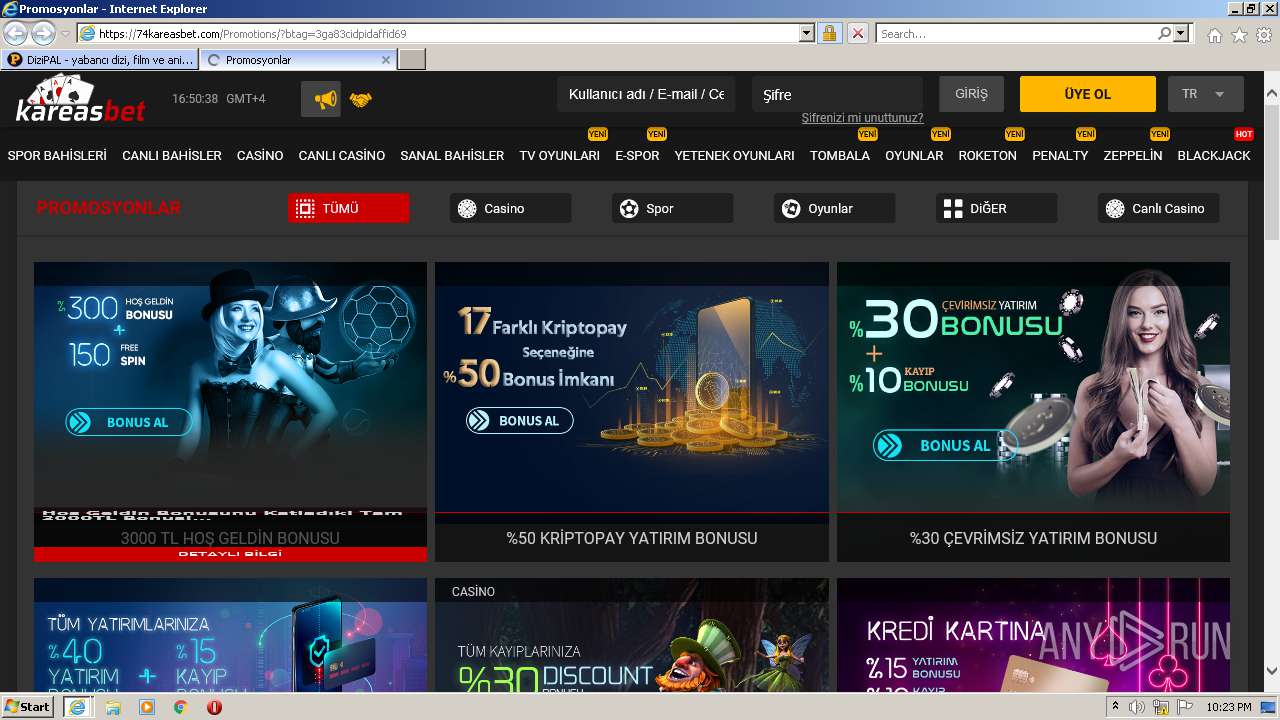Click the volume speaker tray icon
The height and width of the screenshot is (720, 1280).
(1137, 707)
